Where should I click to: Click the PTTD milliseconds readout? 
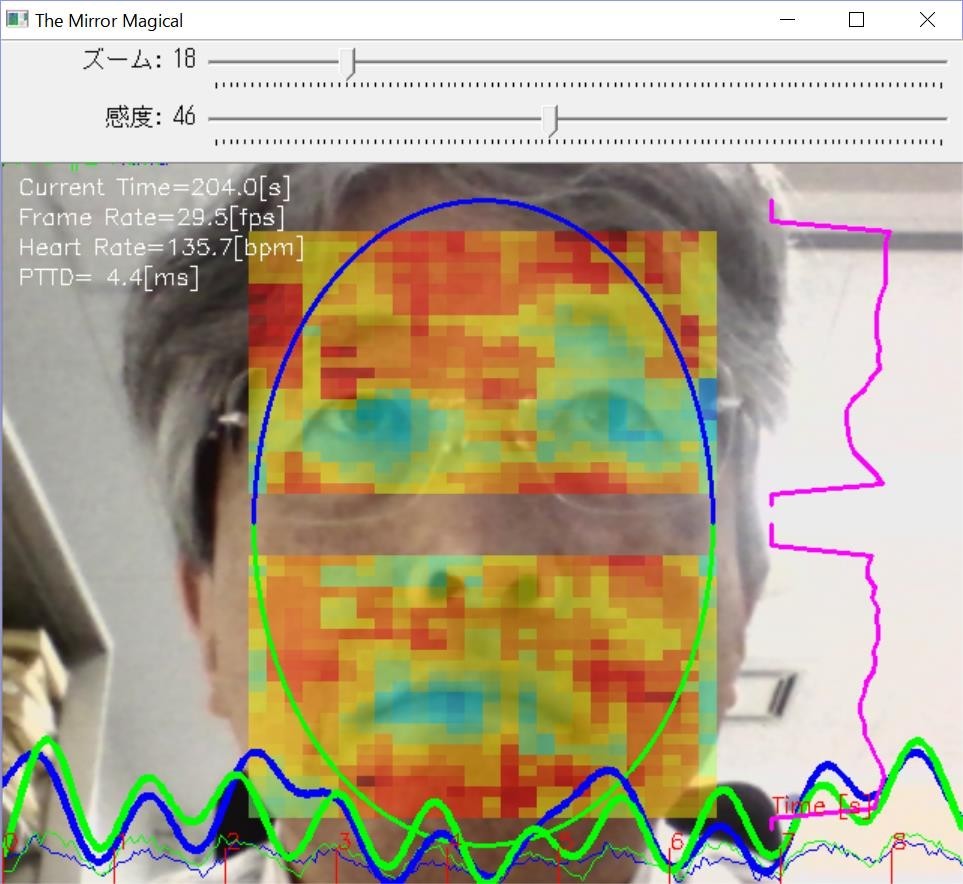[x=109, y=277]
